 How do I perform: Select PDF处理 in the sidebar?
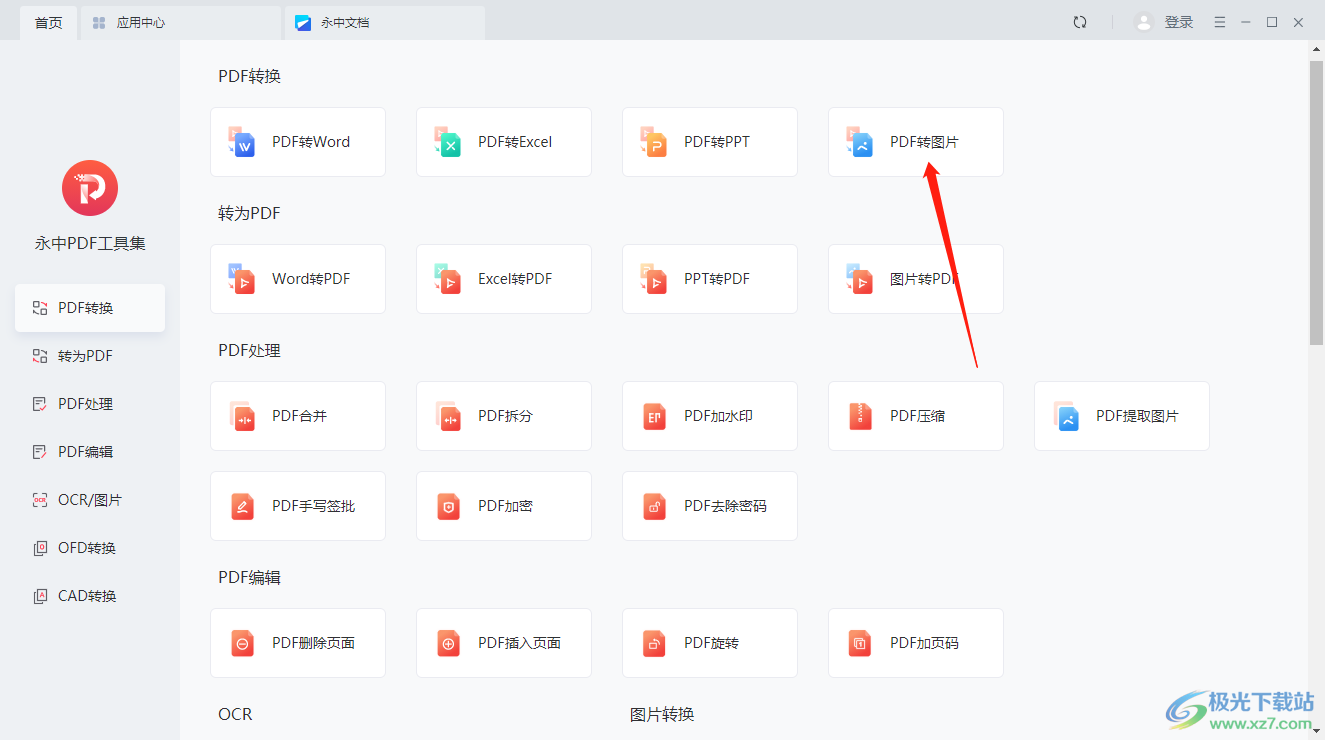click(90, 404)
